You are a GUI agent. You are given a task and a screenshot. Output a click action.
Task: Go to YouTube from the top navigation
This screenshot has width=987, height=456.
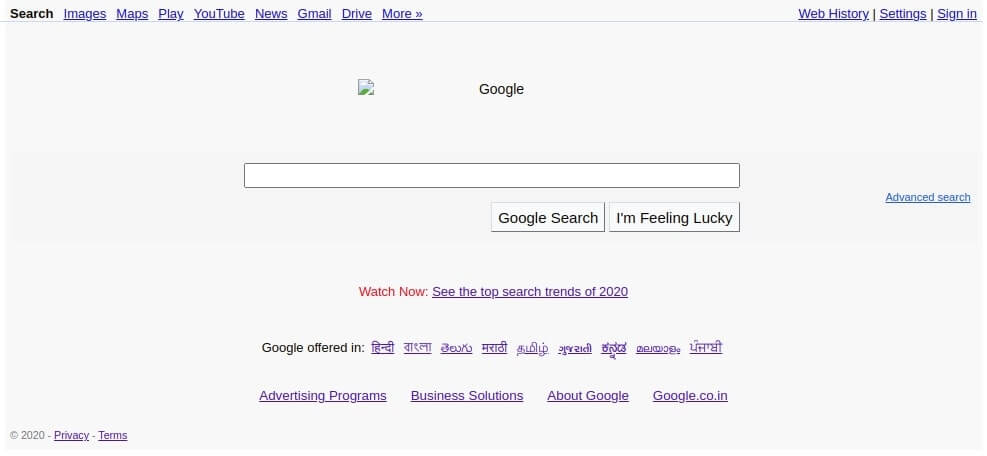click(219, 14)
